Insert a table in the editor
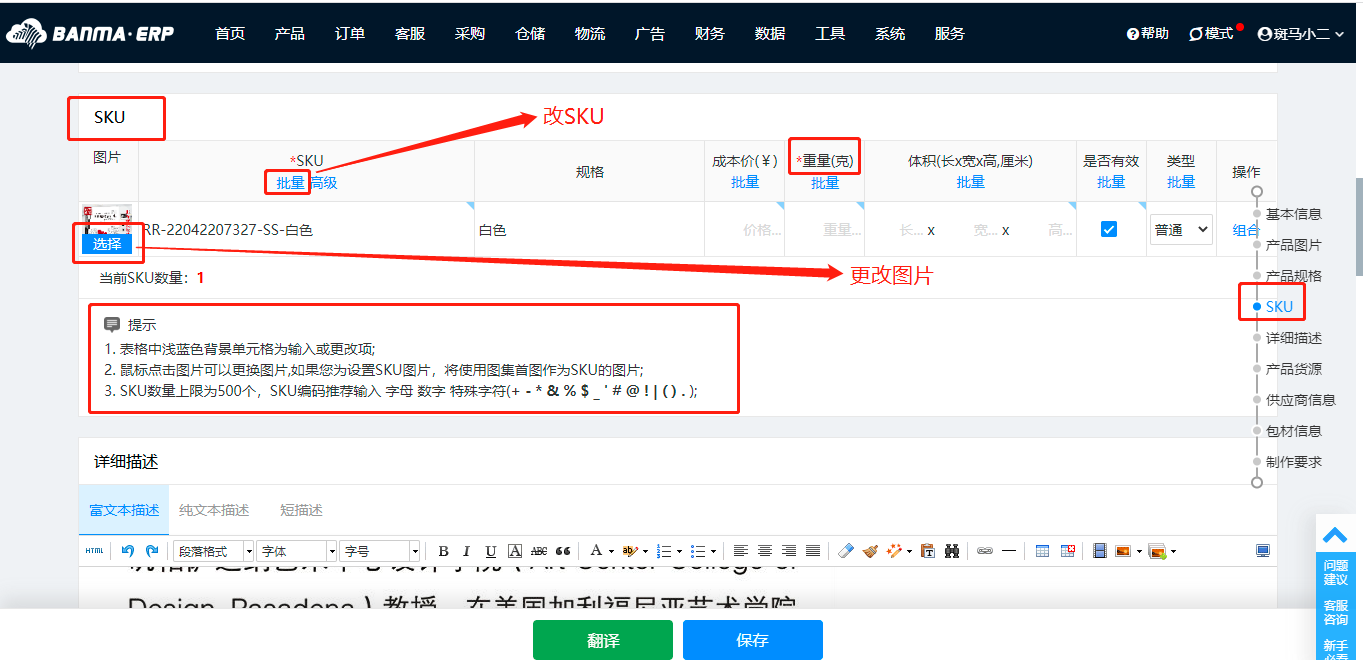The height and width of the screenshot is (660, 1363). (x=1042, y=551)
